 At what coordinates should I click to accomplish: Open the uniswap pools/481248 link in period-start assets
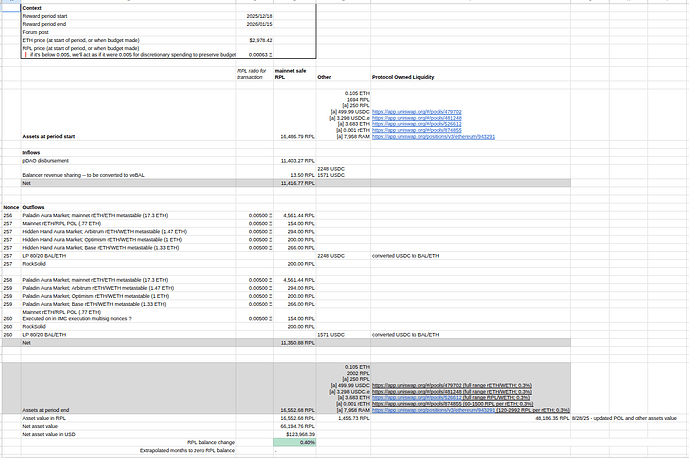point(417,118)
